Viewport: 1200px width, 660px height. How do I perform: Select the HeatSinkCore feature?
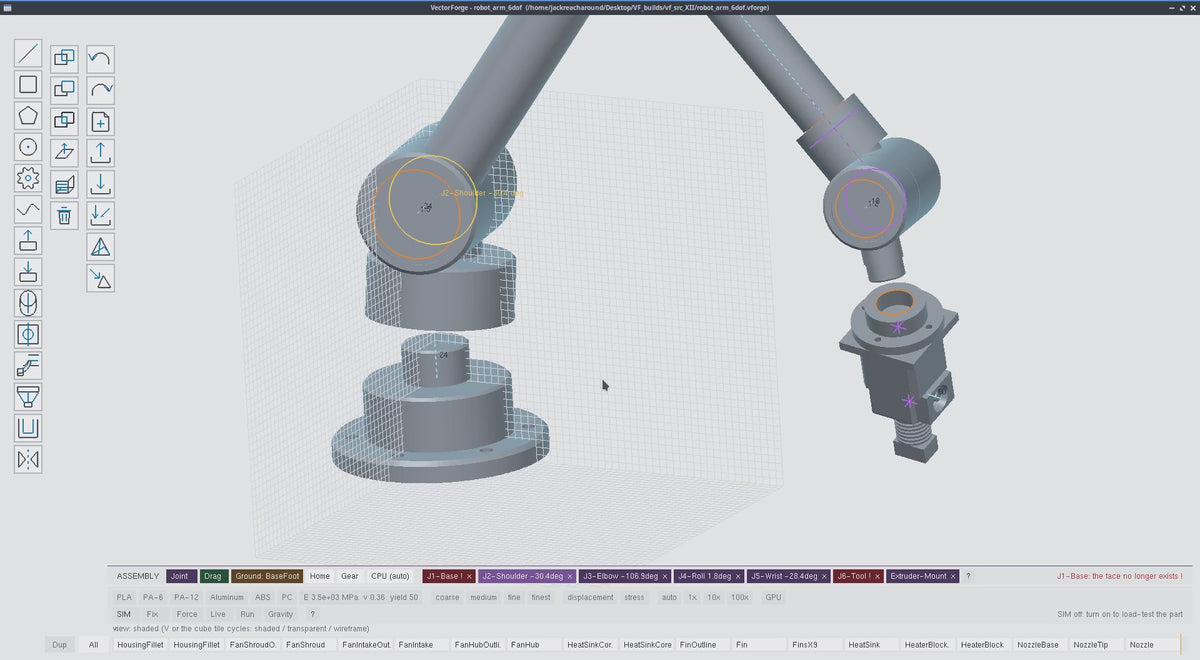click(646, 645)
